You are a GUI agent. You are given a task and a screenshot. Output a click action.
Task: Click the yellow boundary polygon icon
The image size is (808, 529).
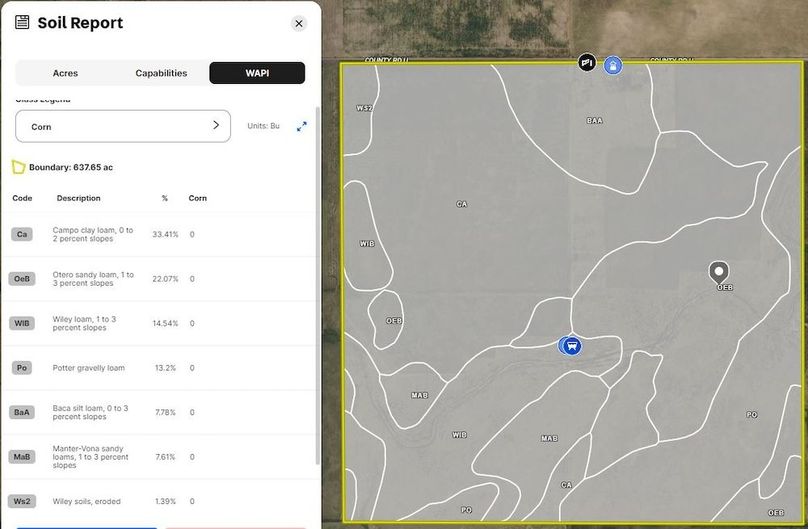coord(18,167)
